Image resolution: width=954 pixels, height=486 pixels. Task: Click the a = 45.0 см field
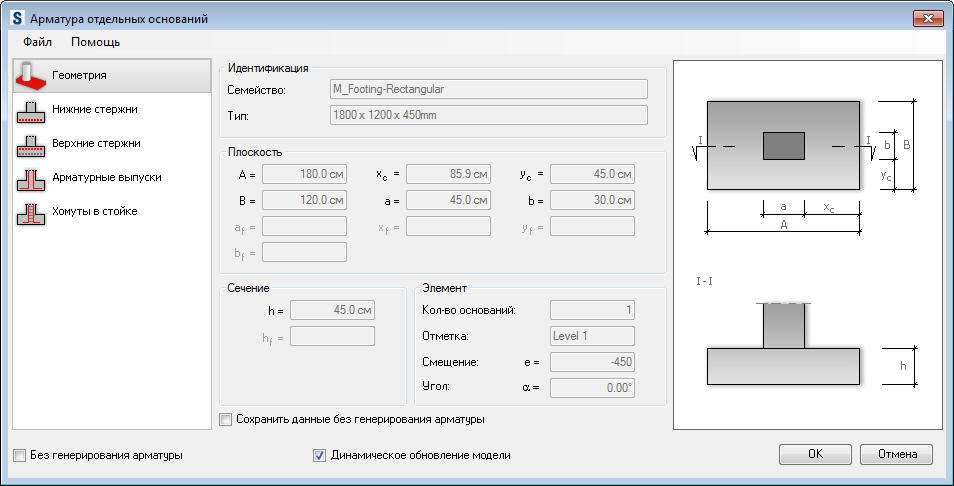click(x=448, y=200)
